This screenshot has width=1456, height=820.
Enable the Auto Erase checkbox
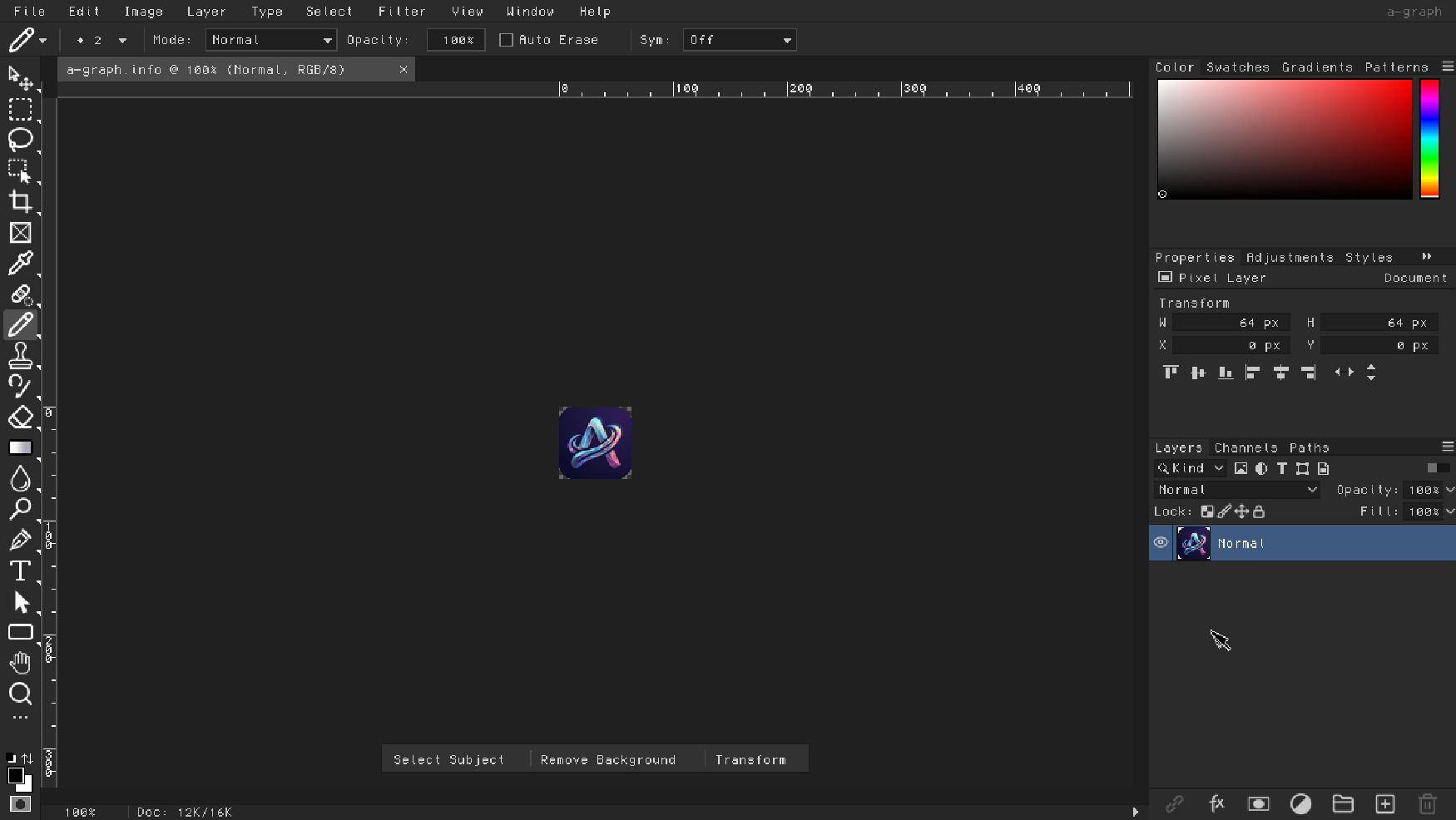click(x=506, y=40)
